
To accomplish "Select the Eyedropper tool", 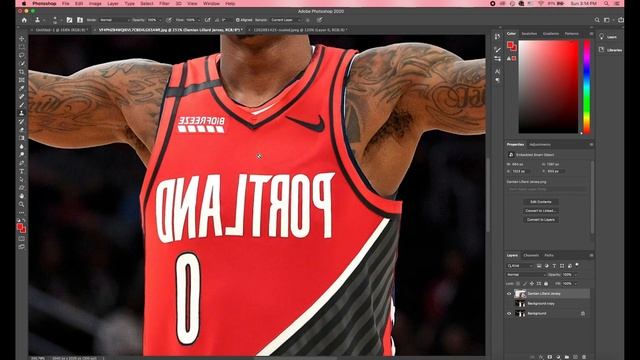I will 22,88.
